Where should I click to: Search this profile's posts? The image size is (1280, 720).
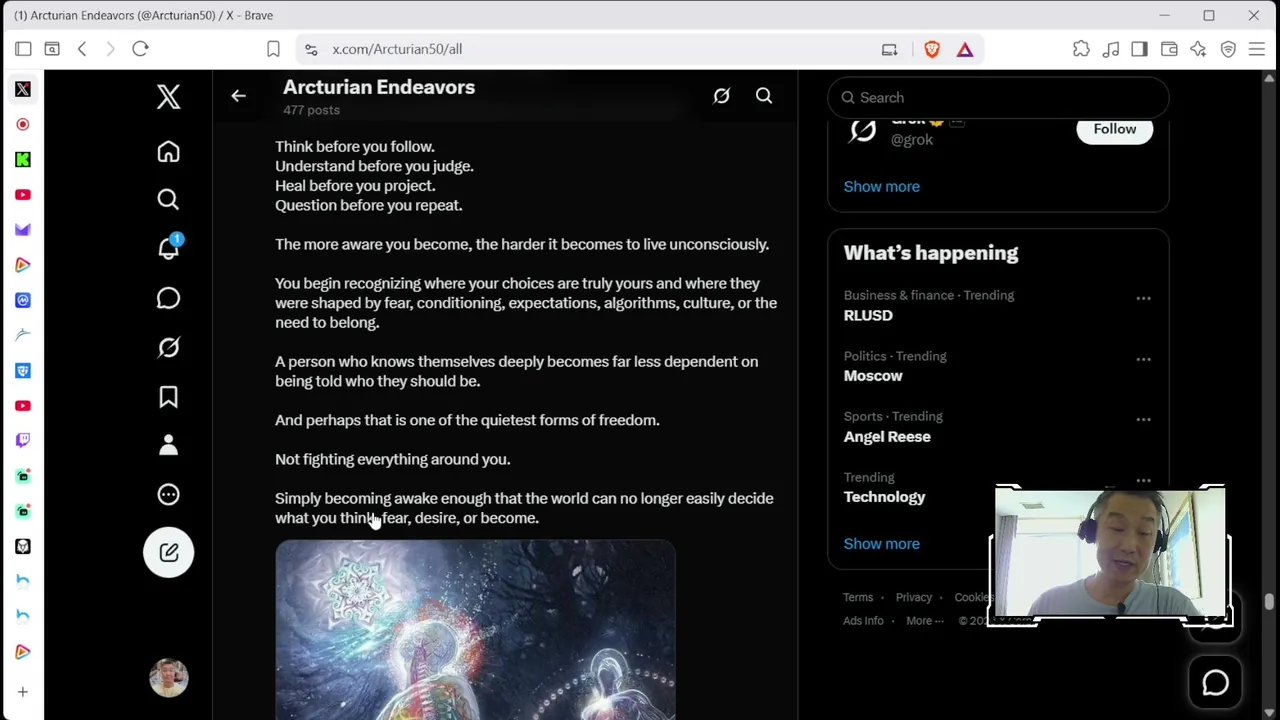764,96
